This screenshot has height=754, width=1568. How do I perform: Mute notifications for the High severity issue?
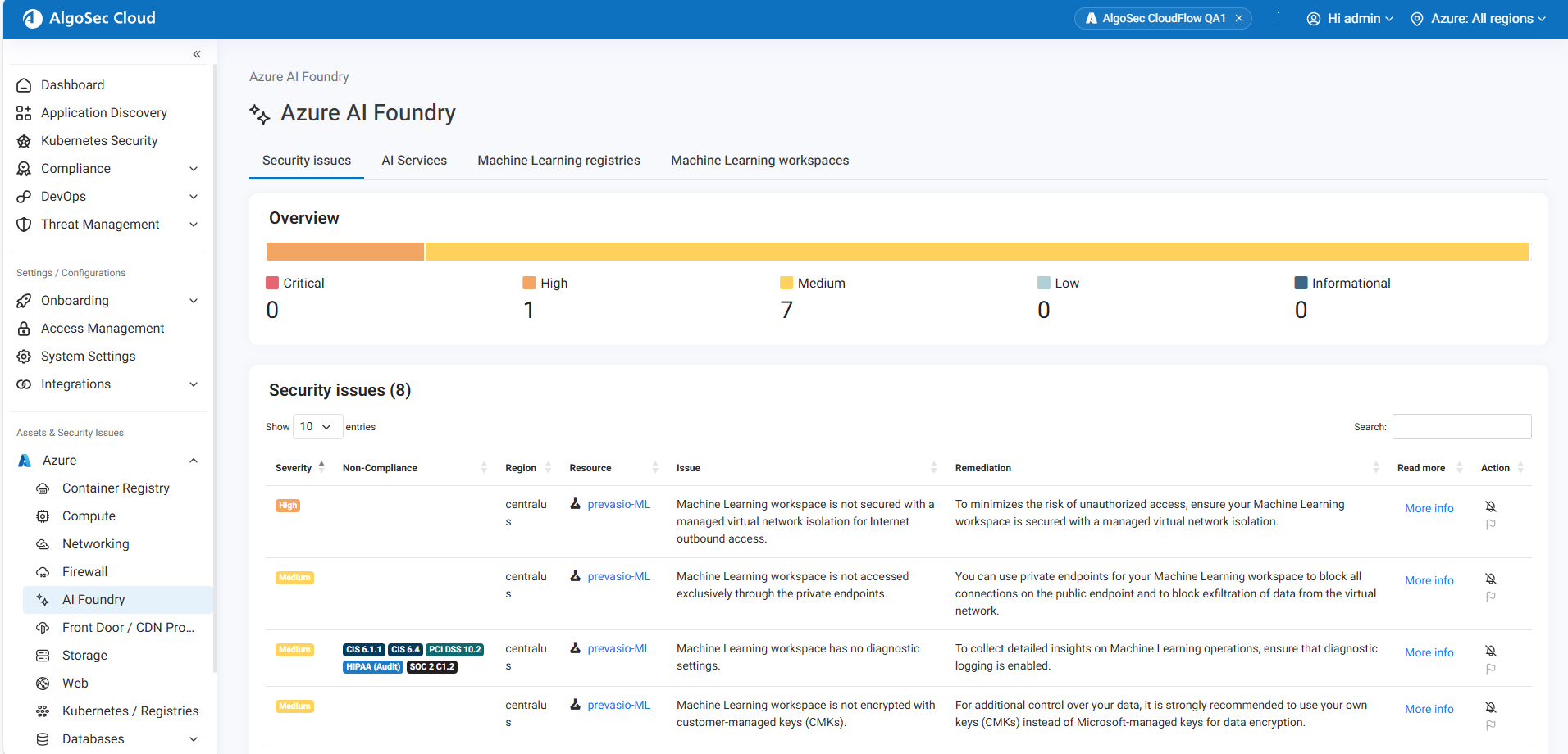(x=1491, y=506)
